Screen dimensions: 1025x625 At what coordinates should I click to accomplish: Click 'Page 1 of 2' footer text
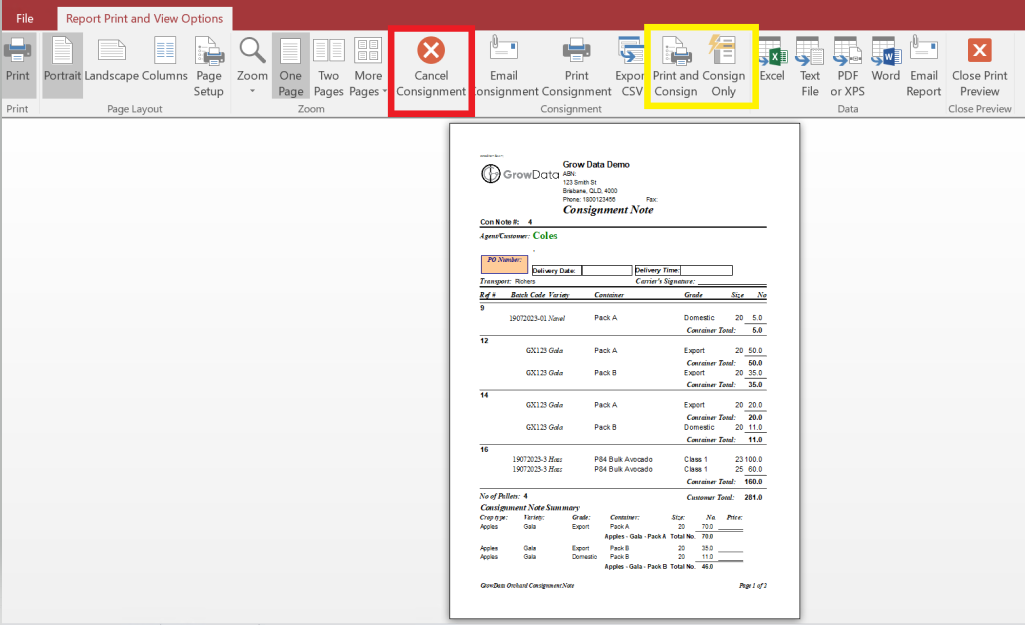coord(752,586)
